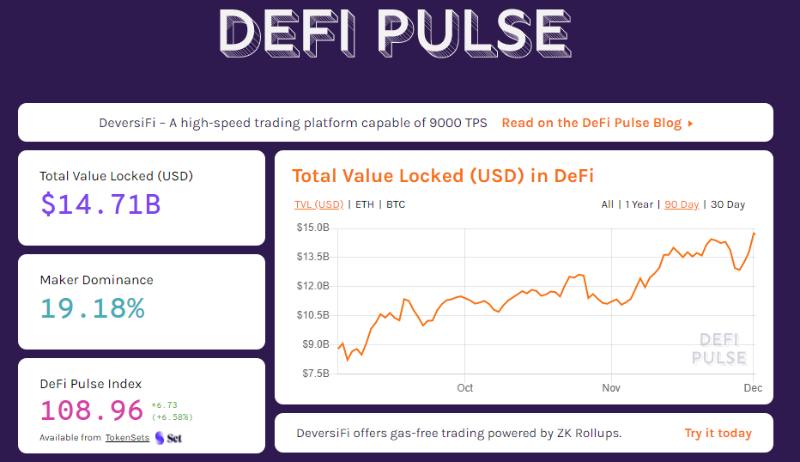Select the 30 Day time range
The width and height of the screenshot is (800, 462).
pyautogui.click(x=728, y=204)
